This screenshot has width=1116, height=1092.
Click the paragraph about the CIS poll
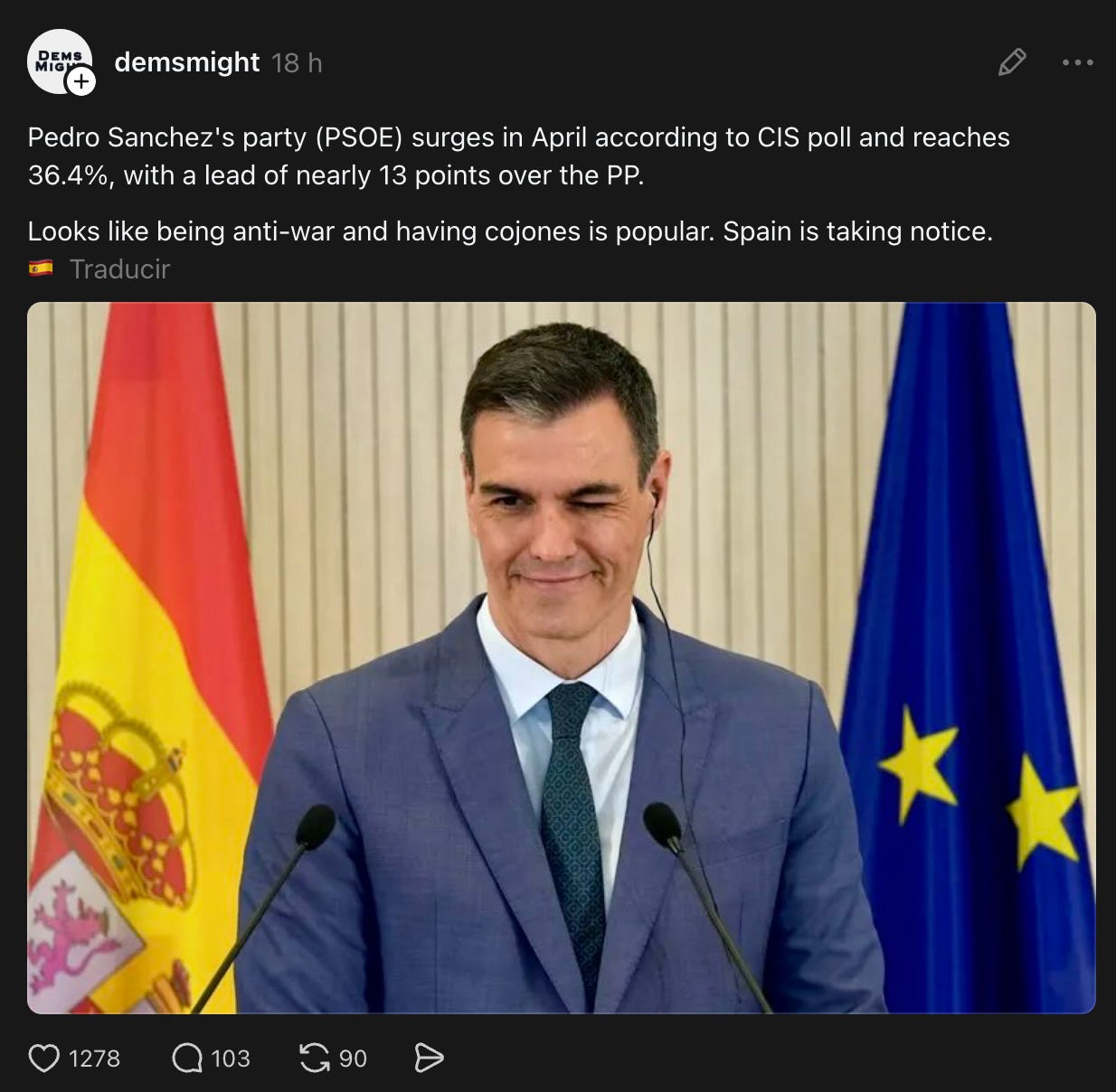[519, 155]
